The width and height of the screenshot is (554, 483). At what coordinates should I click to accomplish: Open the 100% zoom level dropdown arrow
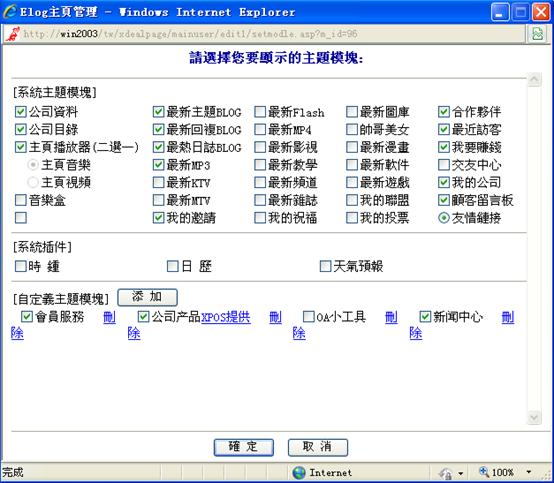click(x=529, y=472)
